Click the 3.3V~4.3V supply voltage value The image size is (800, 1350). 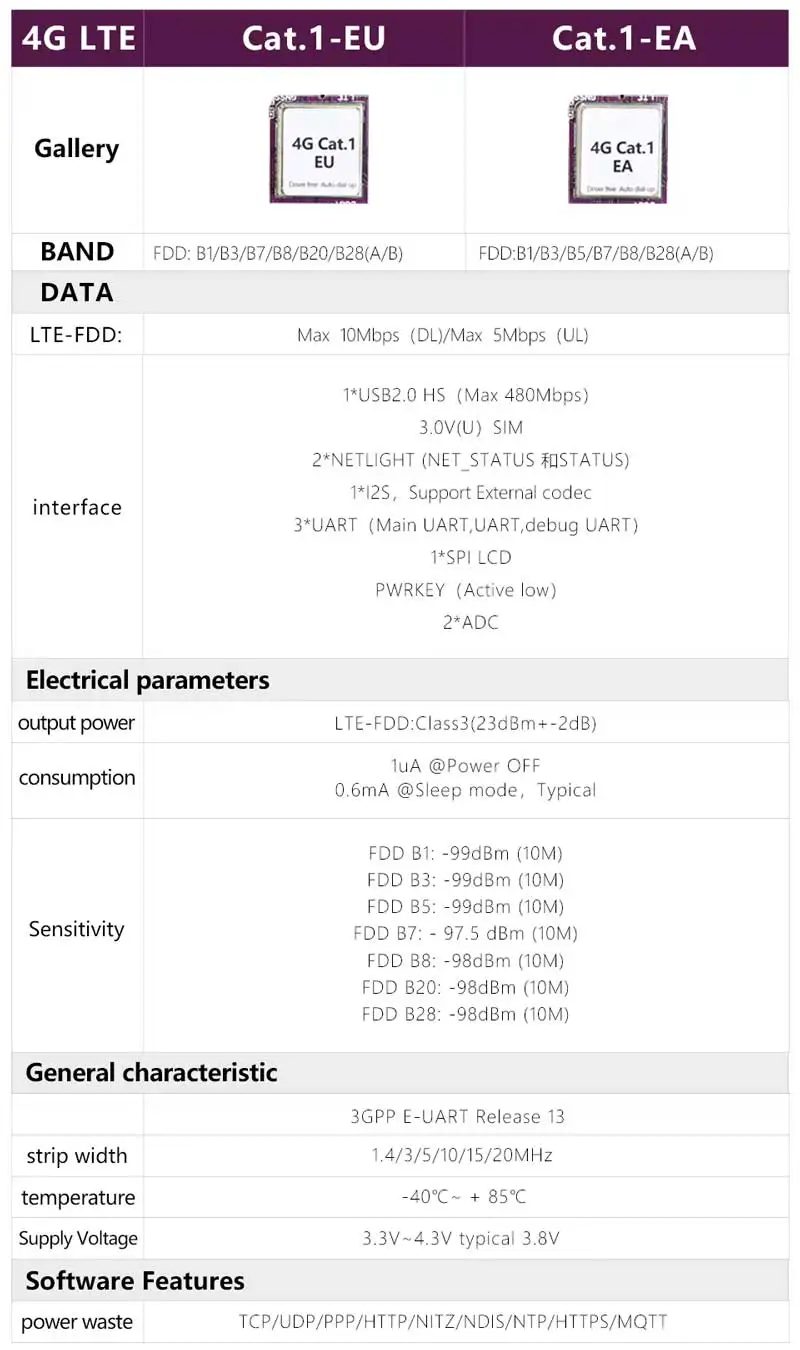tap(461, 1238)
